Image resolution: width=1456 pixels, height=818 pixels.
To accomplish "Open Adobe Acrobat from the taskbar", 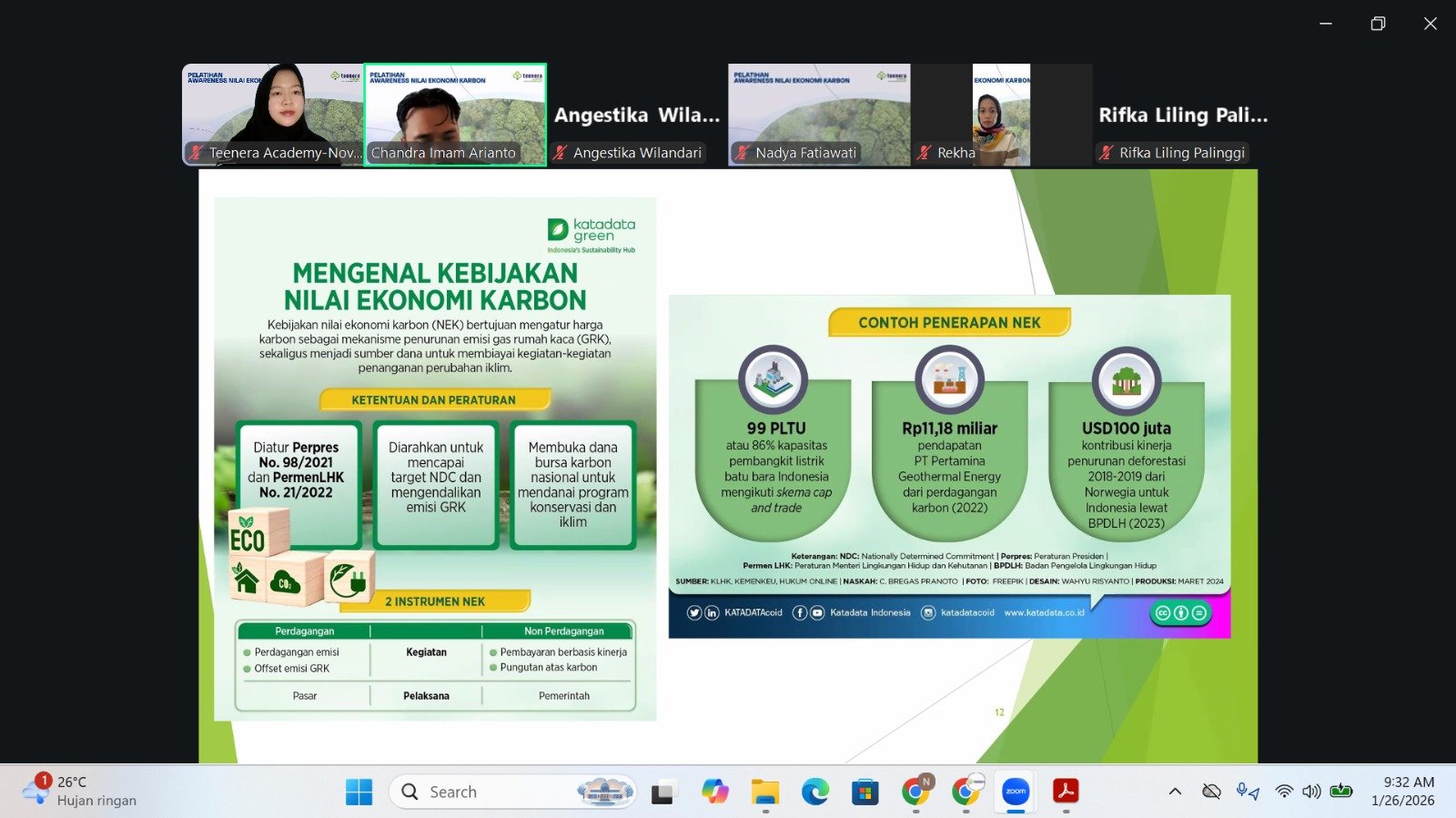I will 1066,792.
